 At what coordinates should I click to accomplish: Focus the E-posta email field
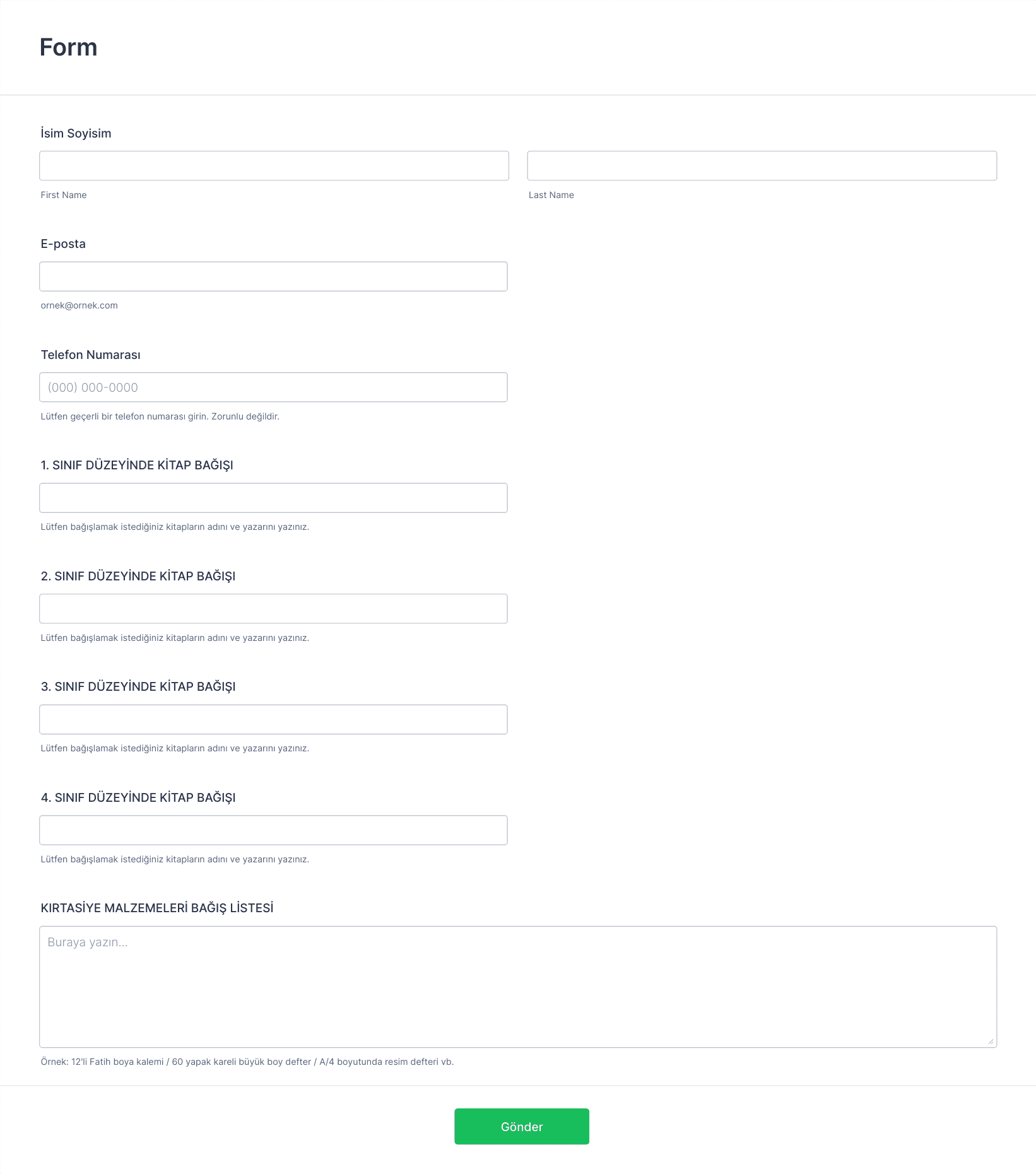tap(273, 276)
